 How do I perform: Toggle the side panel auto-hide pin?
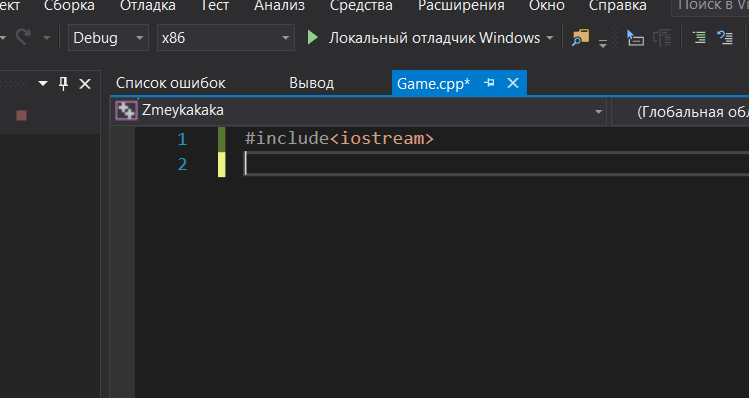point(64,84)
